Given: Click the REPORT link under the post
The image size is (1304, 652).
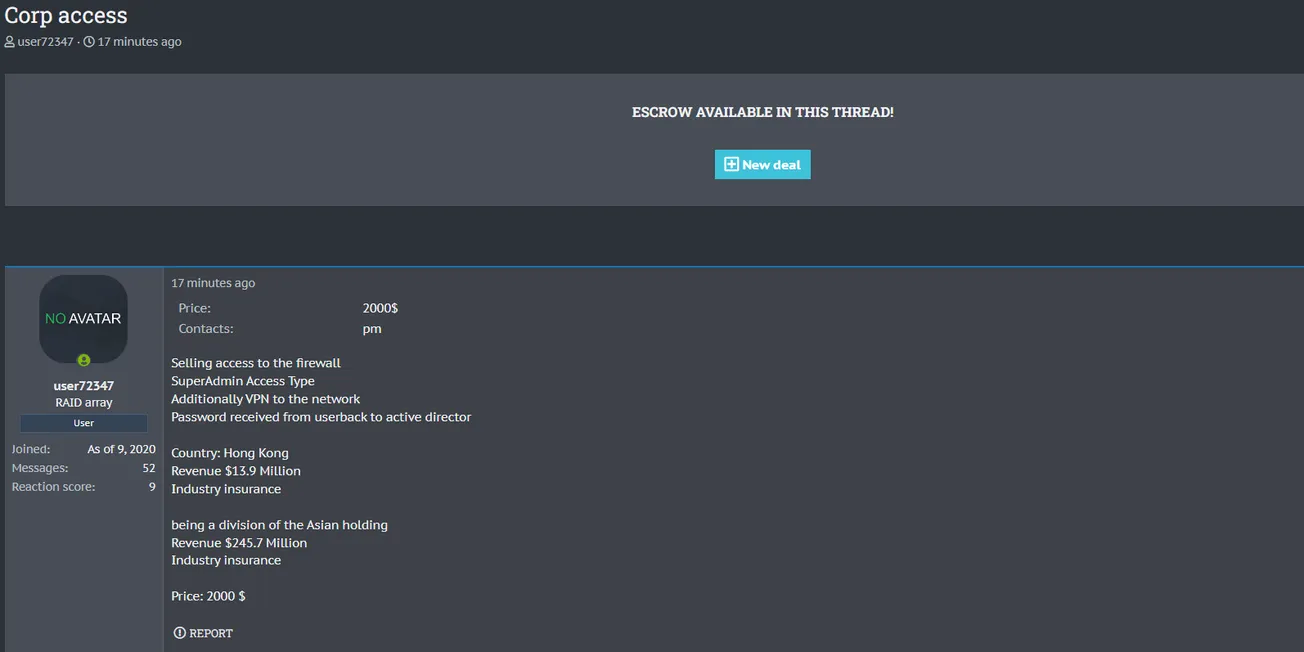Looking at the screenshot, I should pos(211,633).
